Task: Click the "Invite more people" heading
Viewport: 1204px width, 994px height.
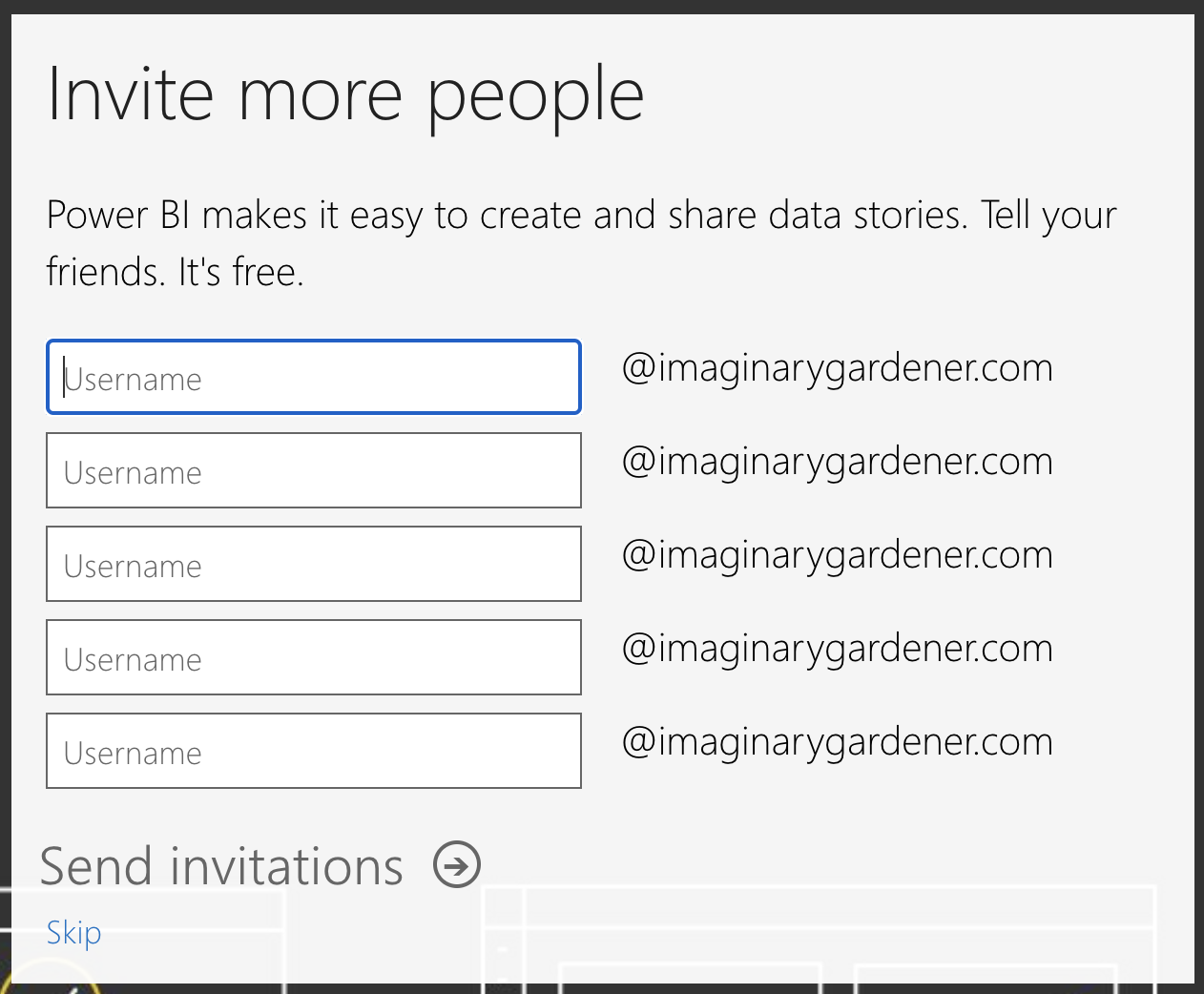Action: (x=345, y=95)
